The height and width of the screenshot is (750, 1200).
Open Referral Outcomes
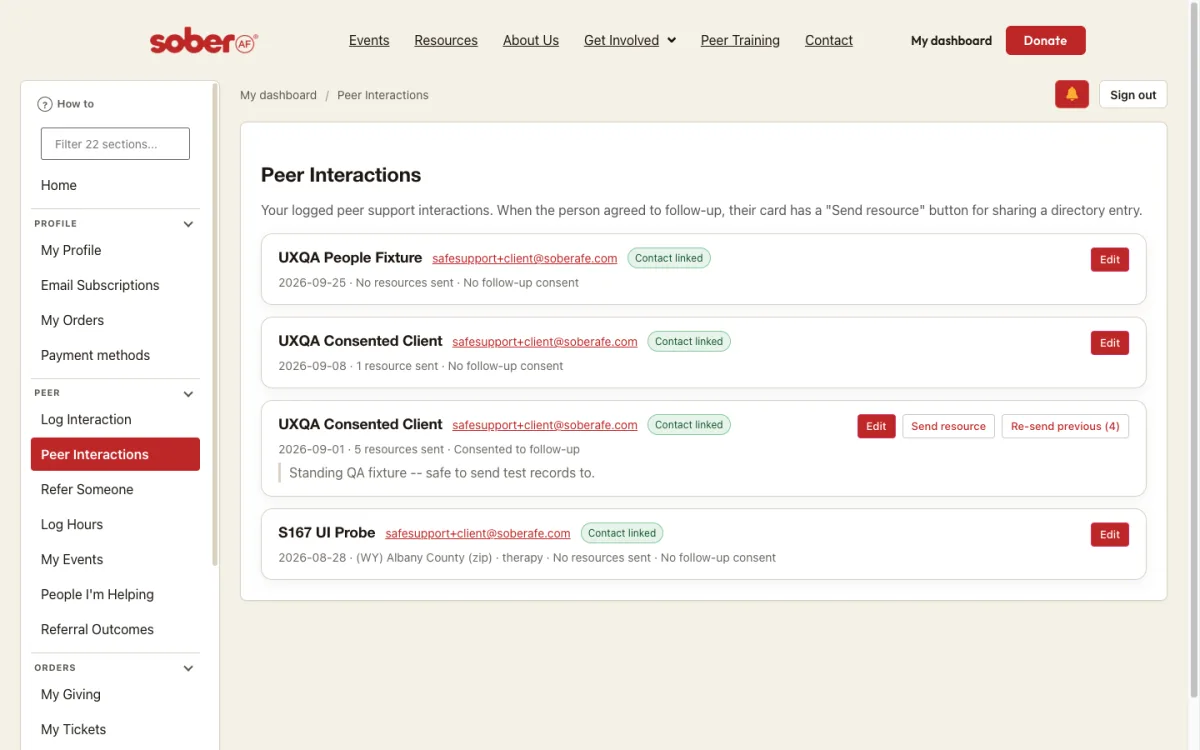[x=115, y=629]
